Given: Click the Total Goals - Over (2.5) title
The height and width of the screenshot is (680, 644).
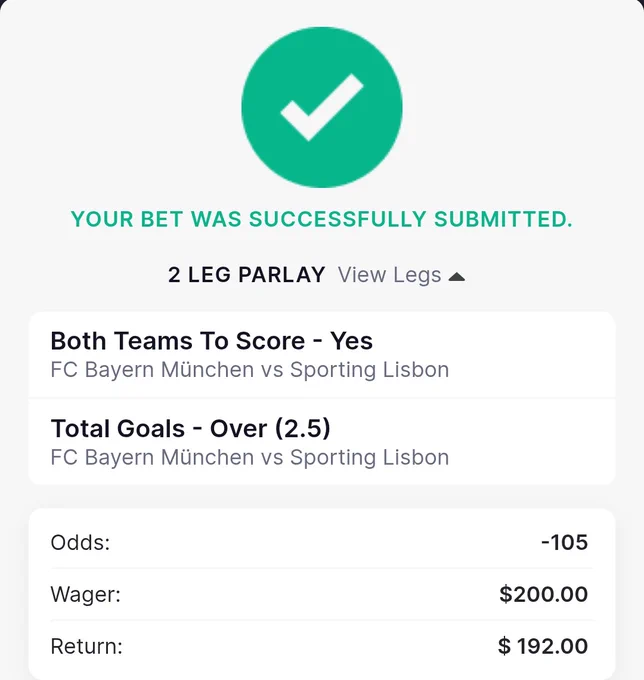Looking at the screenshot, I should (190, 428).
